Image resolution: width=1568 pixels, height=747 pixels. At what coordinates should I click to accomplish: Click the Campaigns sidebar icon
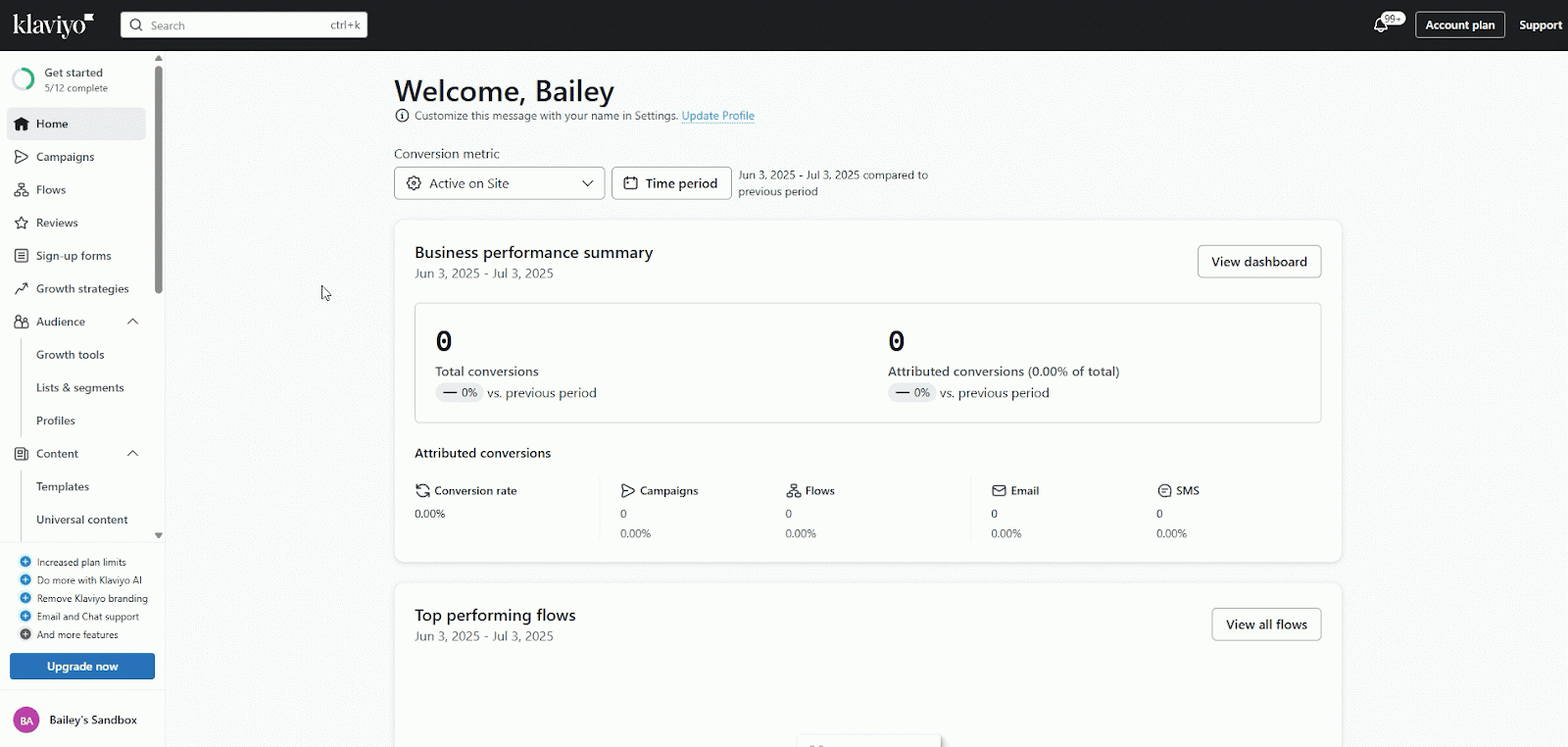[22, 157]
